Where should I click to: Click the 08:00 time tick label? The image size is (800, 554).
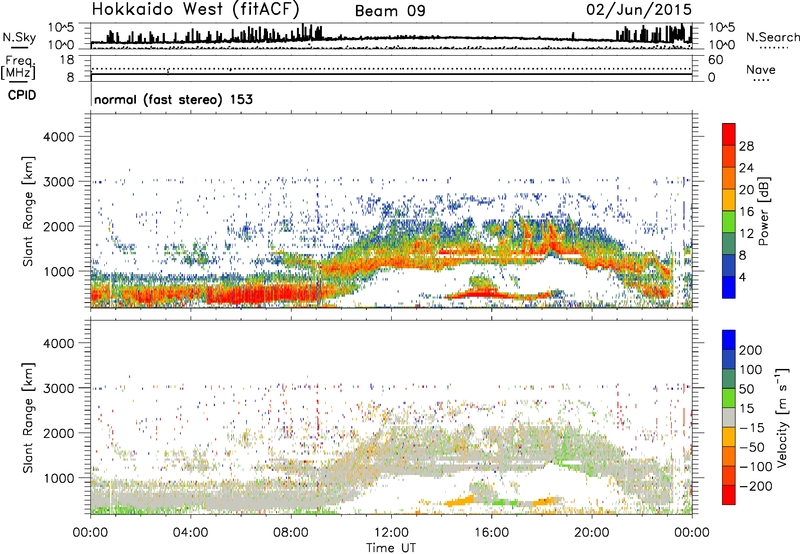tap(290, 533)
